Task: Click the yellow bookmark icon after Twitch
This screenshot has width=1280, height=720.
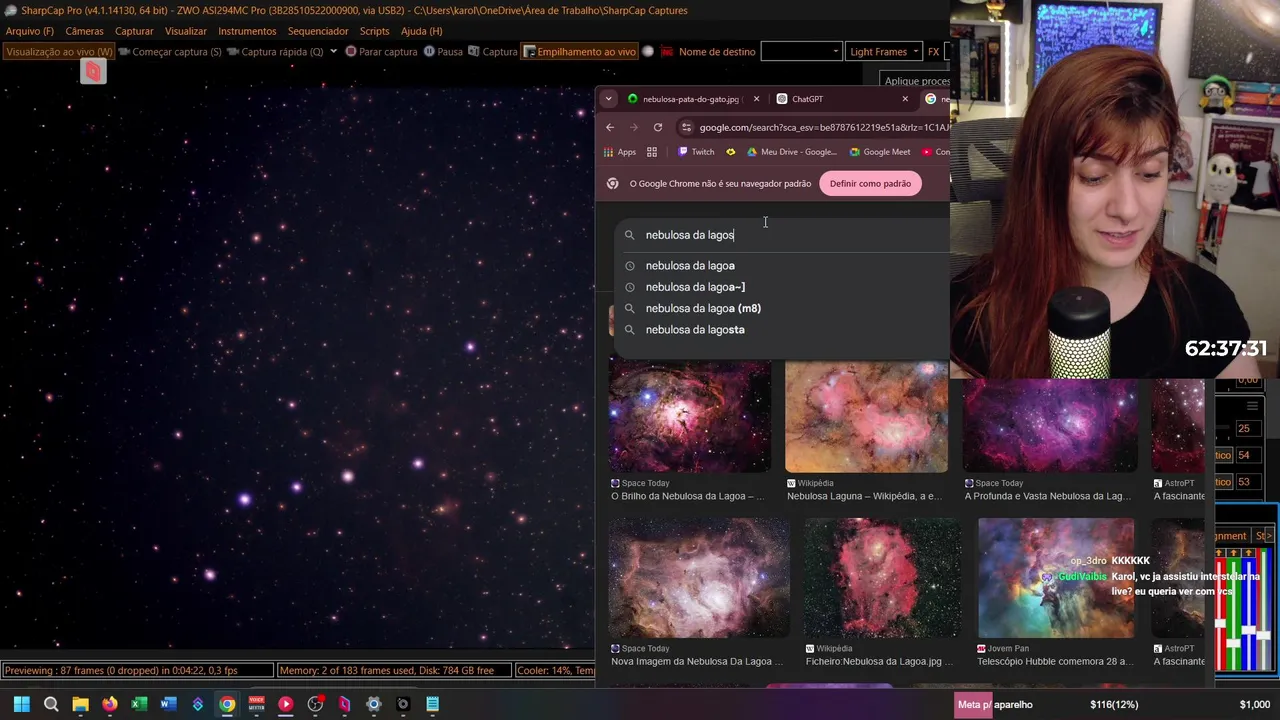Action: tap(731, 152)
